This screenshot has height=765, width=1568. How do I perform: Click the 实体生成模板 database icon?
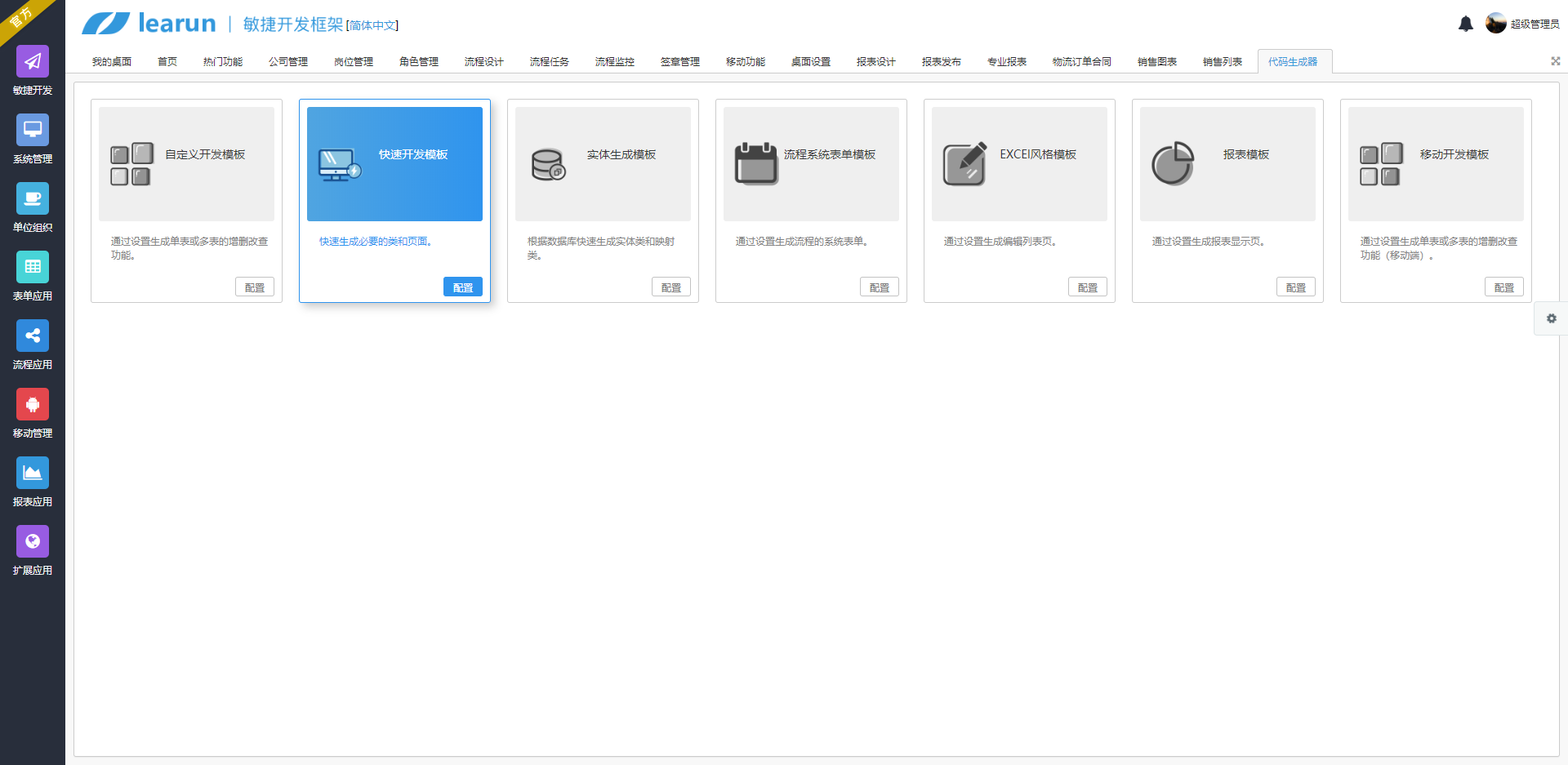(548, 164)
